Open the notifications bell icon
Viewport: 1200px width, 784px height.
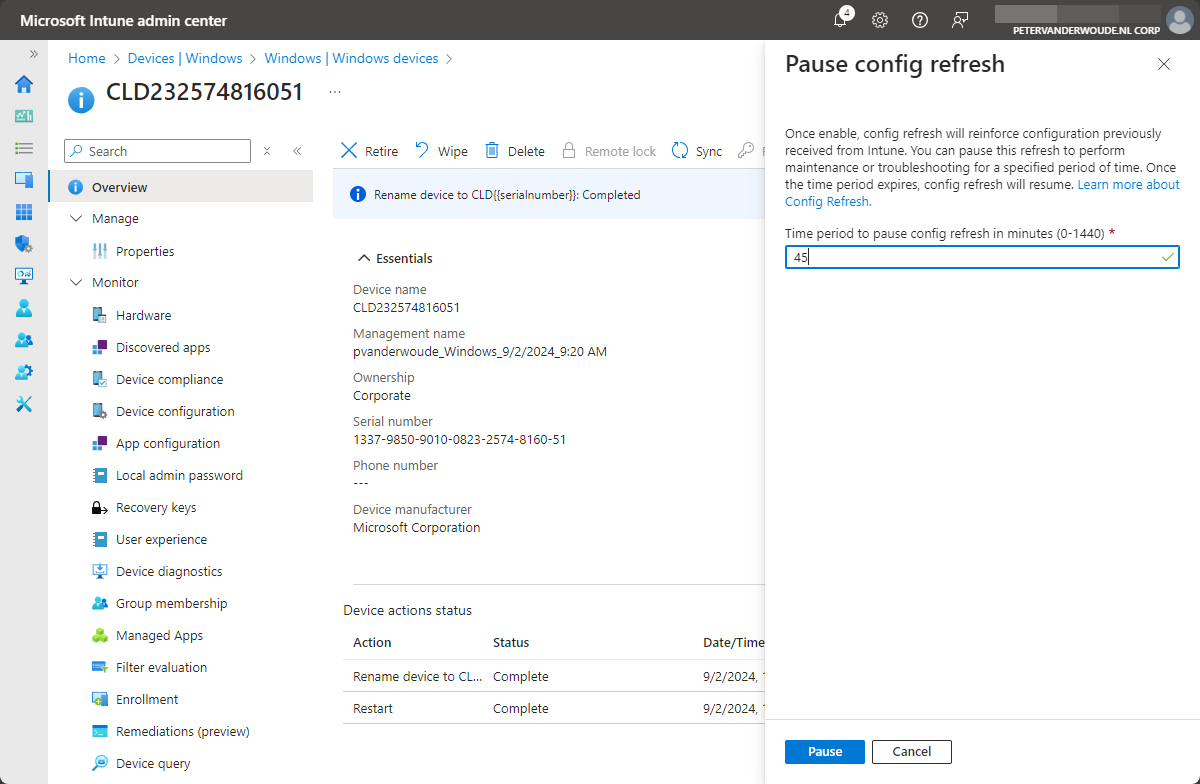[840, 20]
